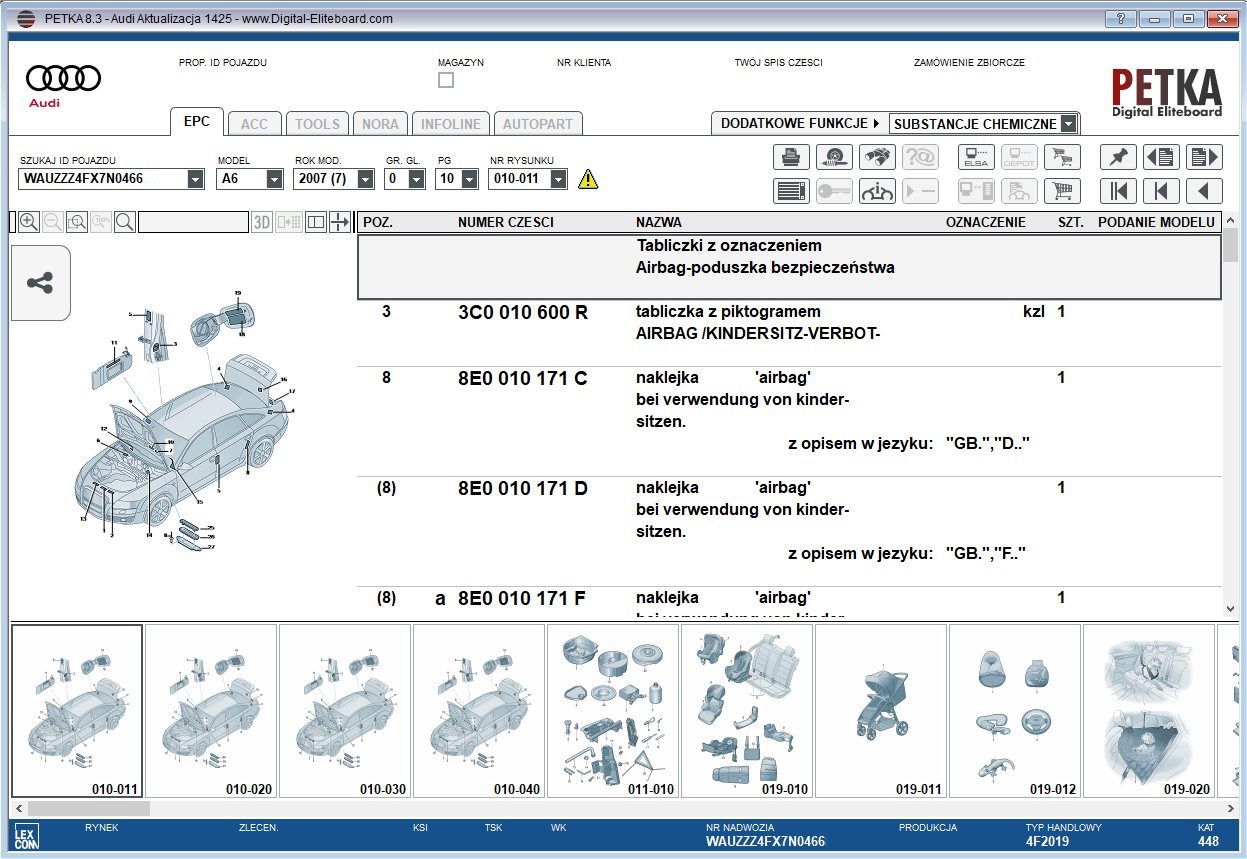Open the binoculars search tool
Screen dimensions: 1247x859
tap(876, 157)
